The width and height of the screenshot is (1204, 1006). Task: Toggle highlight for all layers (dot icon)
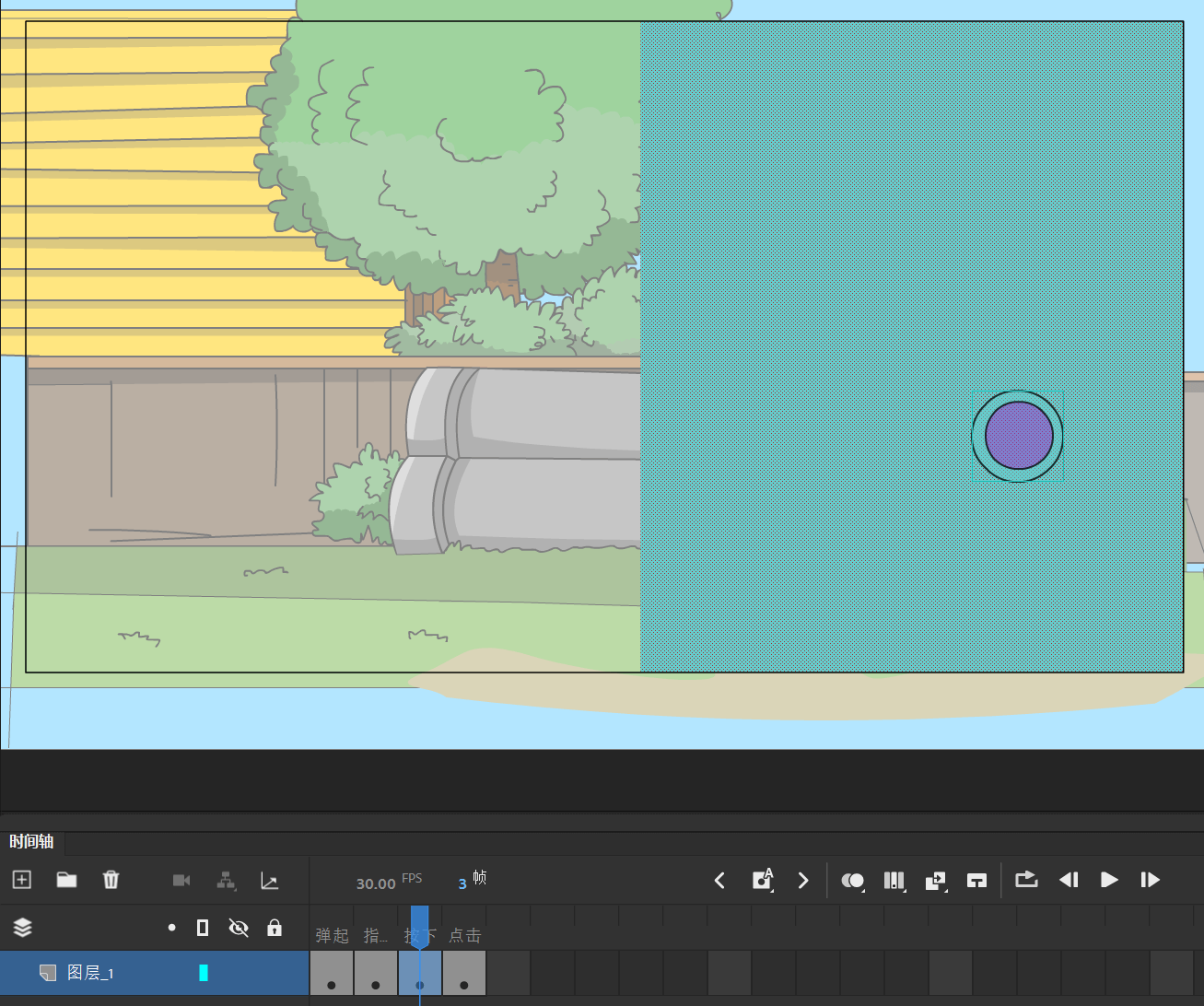[171, 928]
